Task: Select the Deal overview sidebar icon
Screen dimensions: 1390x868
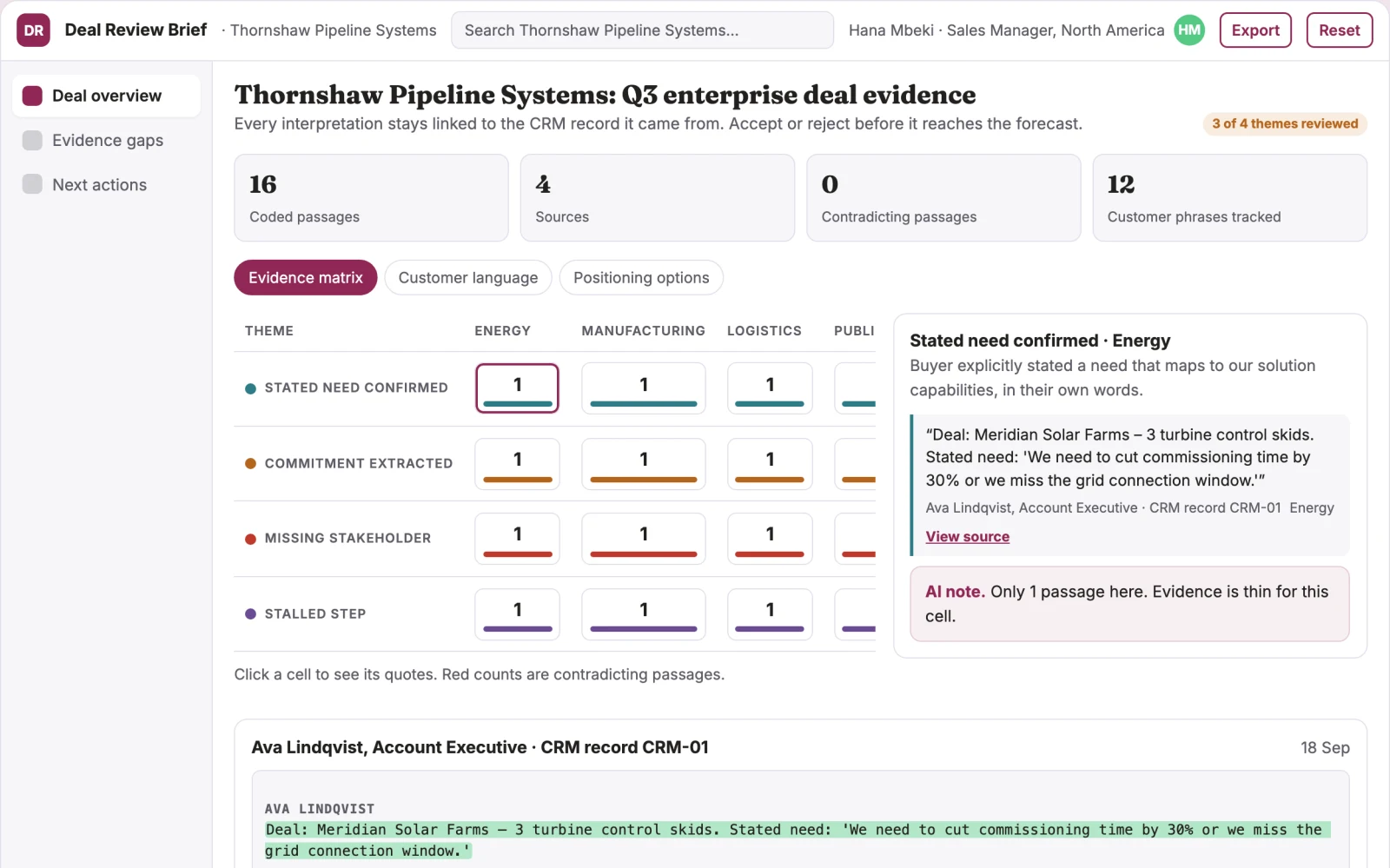Action: pos(32,96)
